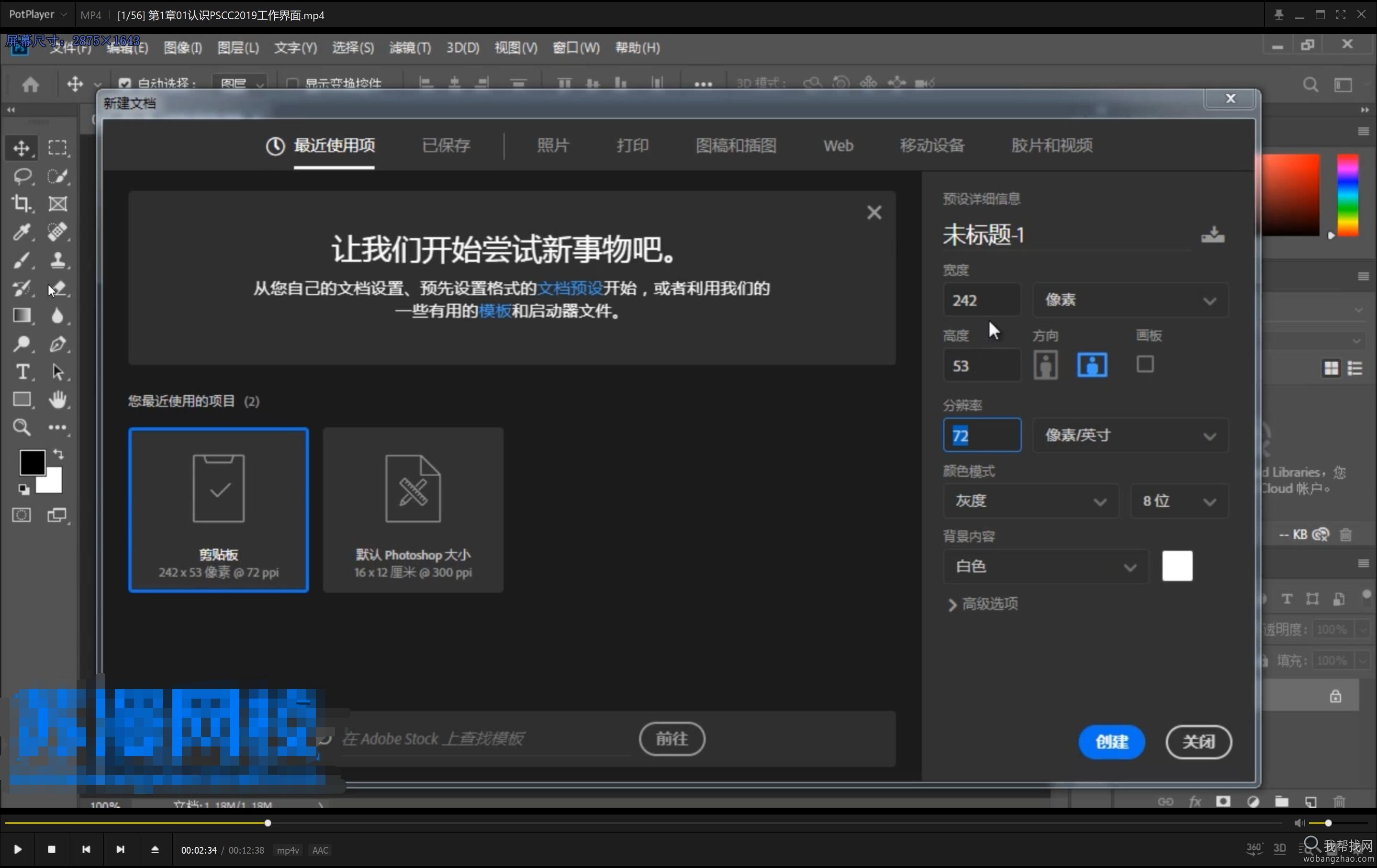Select the Rectangle shape tool

(22, 399)
